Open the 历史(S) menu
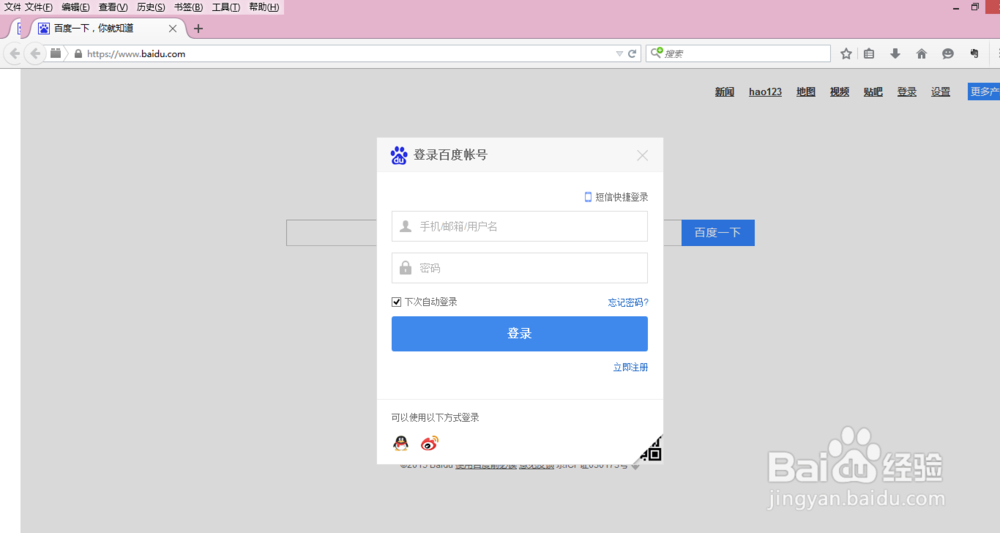This screenshot has width=1000, height=533. [x=151, y=7]
